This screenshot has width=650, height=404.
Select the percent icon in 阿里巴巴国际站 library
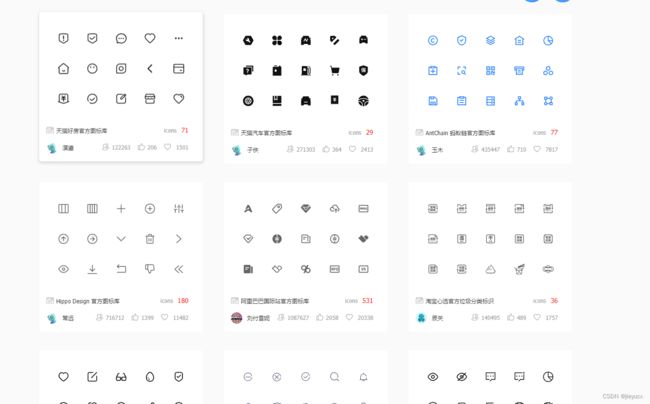pyautogui.click(x=306, y=269)
